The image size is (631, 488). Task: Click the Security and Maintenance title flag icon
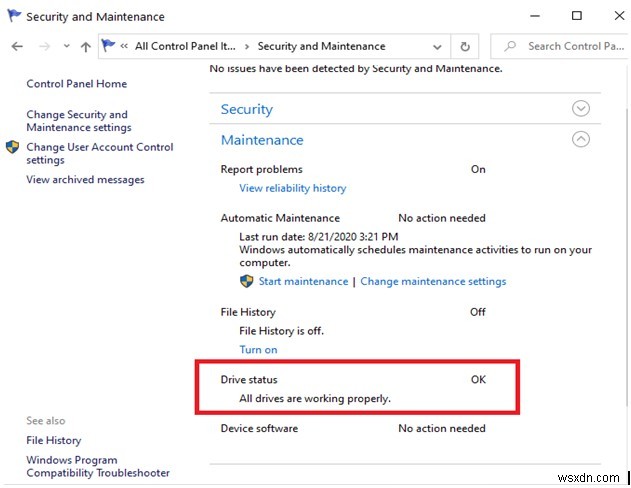click(14, 16)
